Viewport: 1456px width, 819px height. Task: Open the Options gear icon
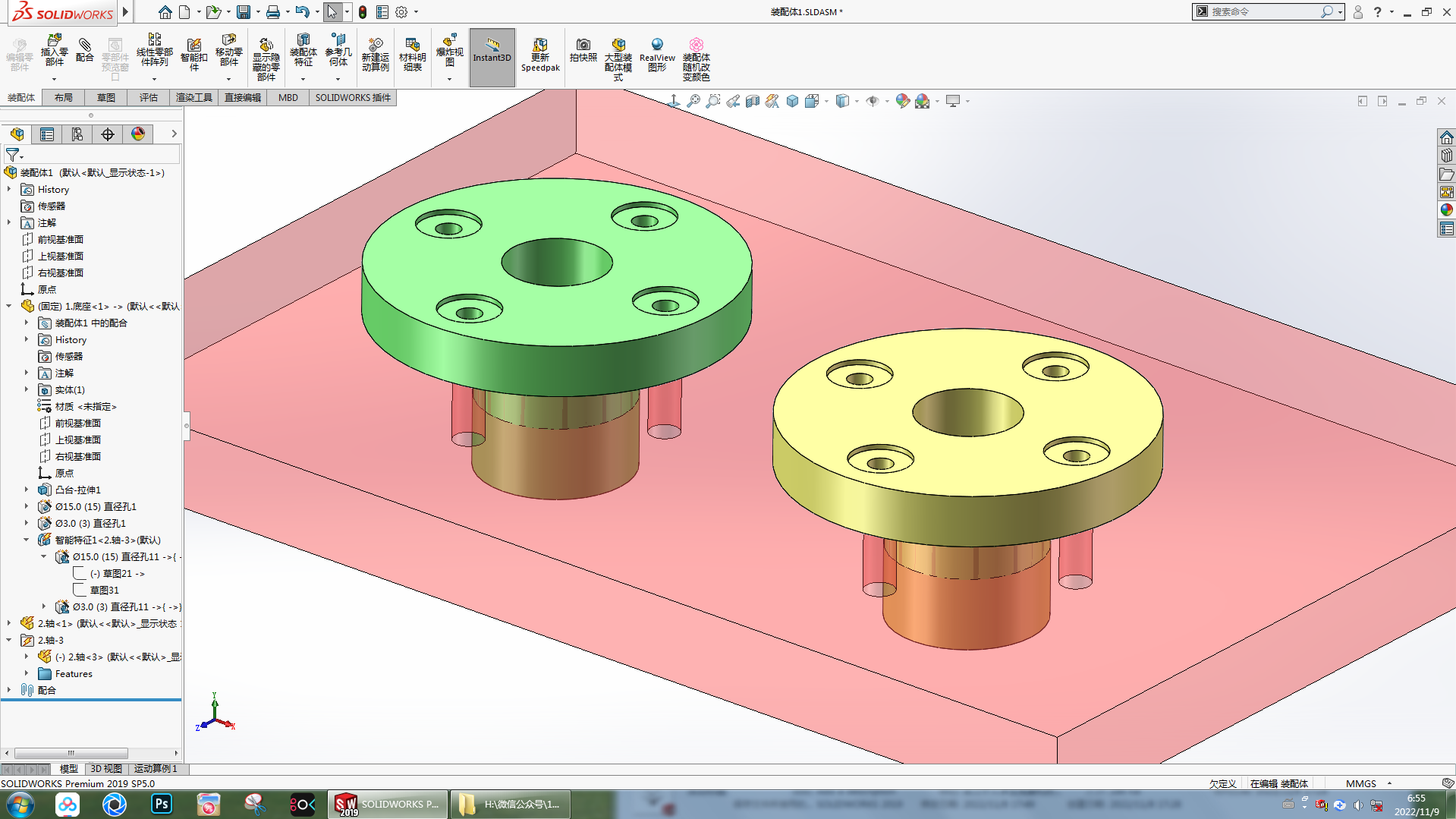point(401,12)
